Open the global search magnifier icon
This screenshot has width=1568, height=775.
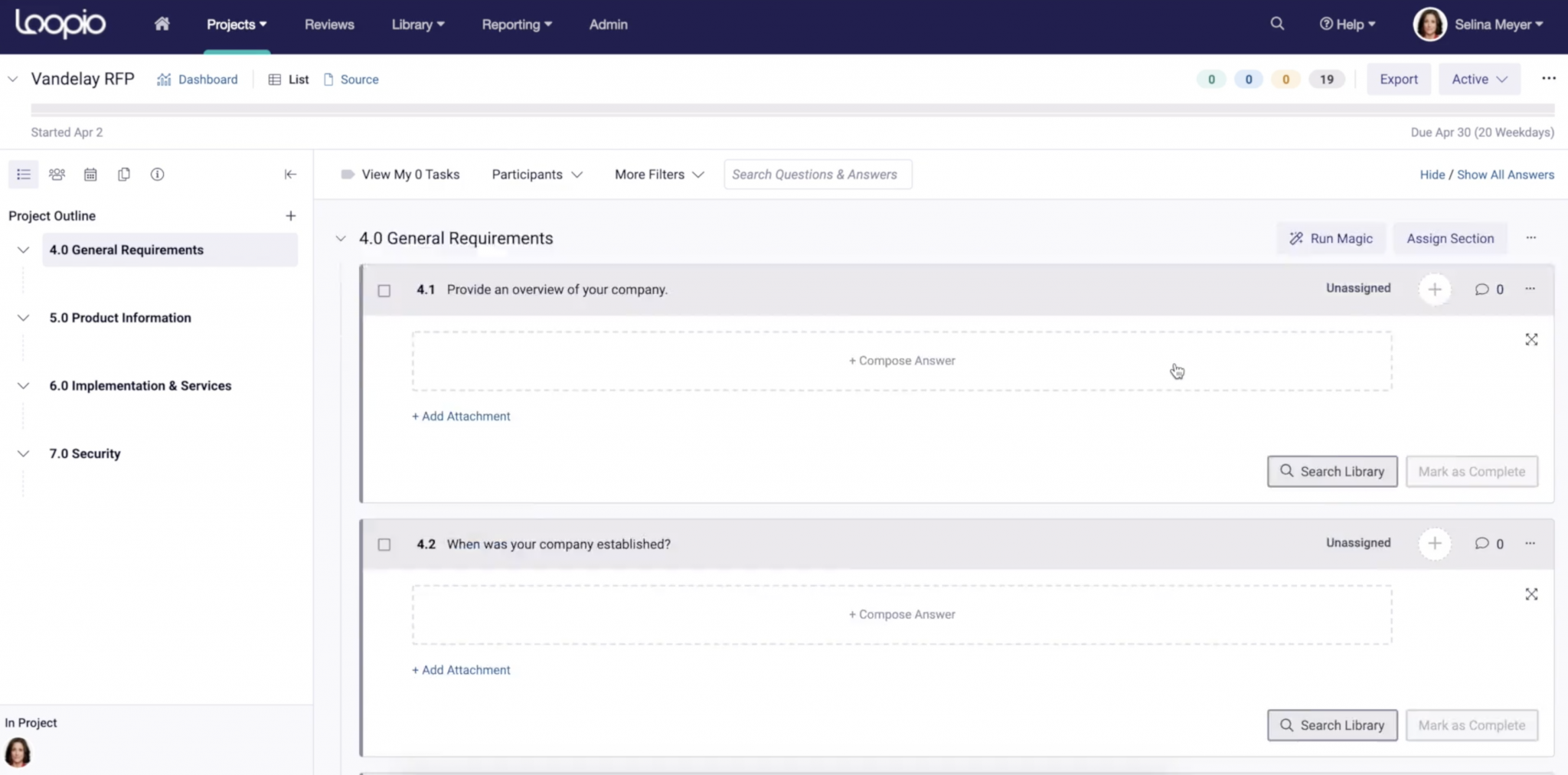(x=1277, y=24)
